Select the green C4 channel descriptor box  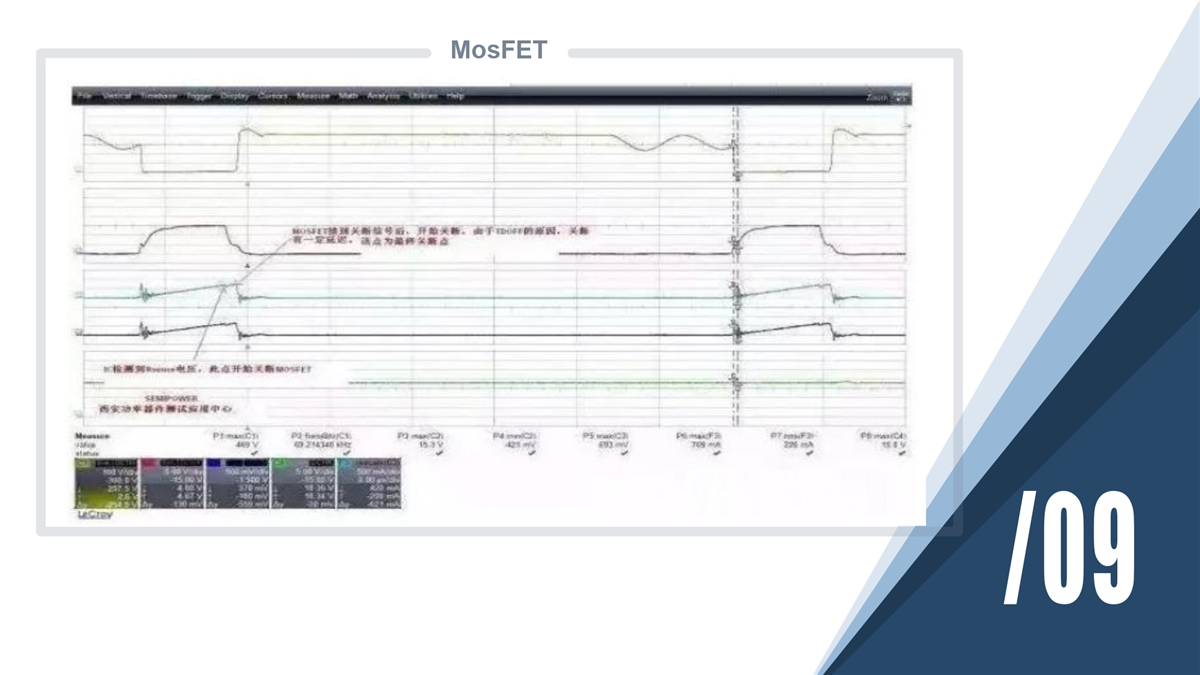pos(302,484)
